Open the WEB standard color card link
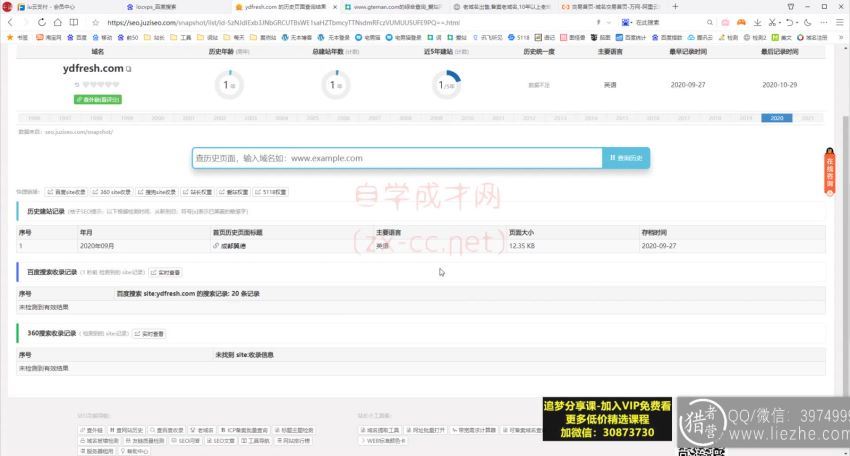 tap(384, 441)
